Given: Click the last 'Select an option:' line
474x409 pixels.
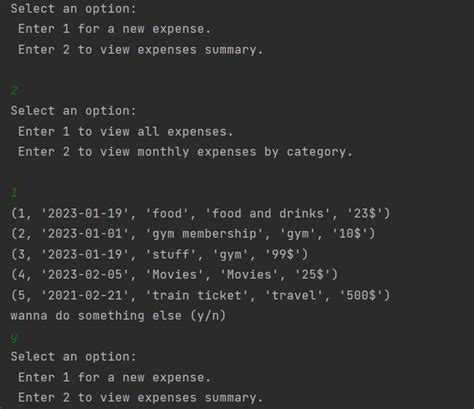Looking at the screenshot, I should (x=73, y=357).
